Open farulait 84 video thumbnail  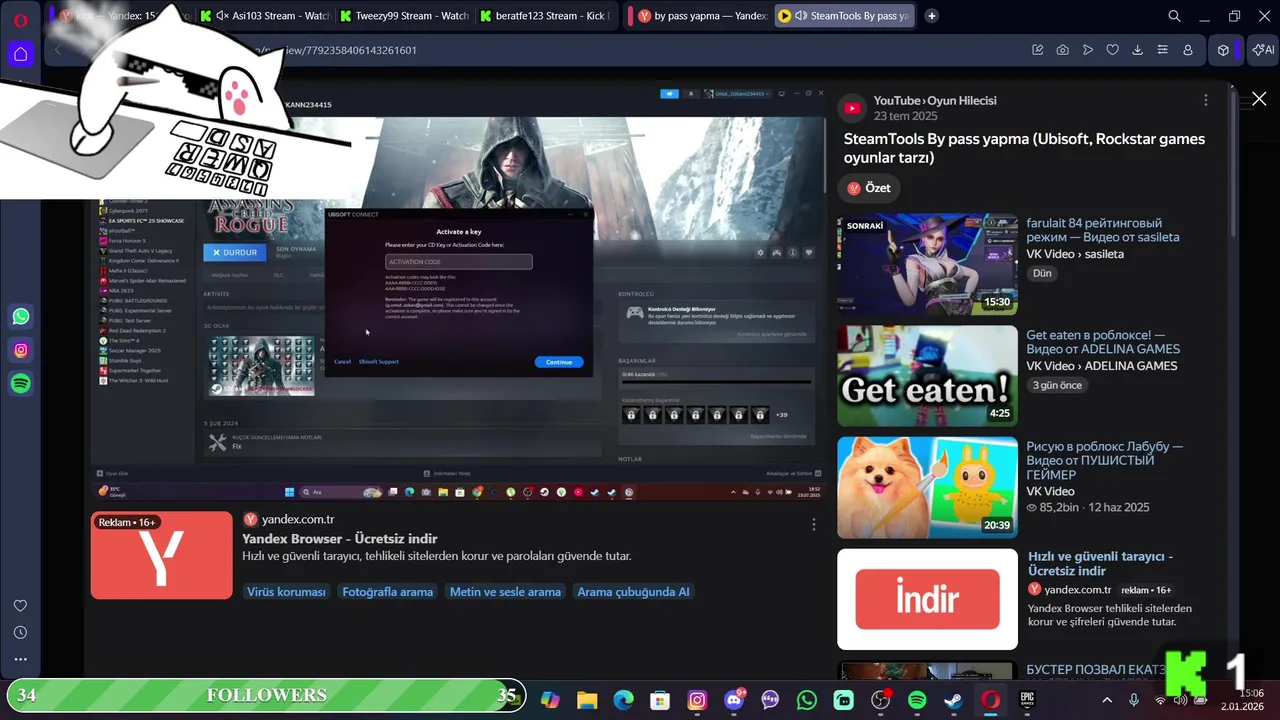pyautogui.click(x=927, y=264)
